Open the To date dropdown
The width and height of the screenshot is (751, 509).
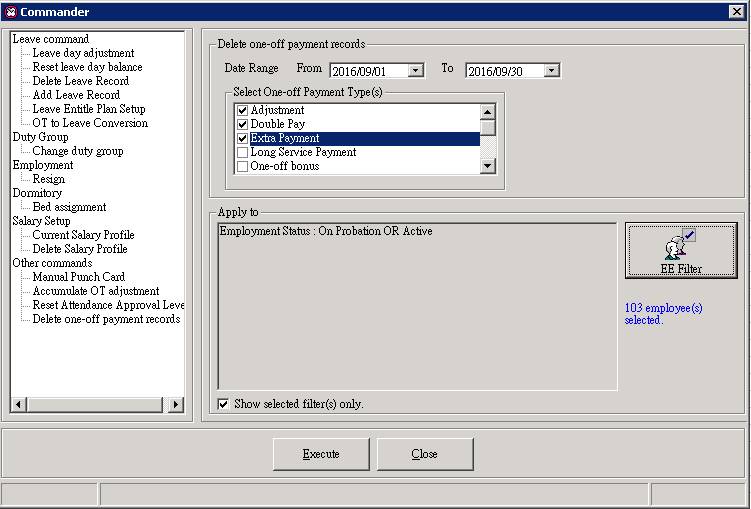click(x=552, y=71)
